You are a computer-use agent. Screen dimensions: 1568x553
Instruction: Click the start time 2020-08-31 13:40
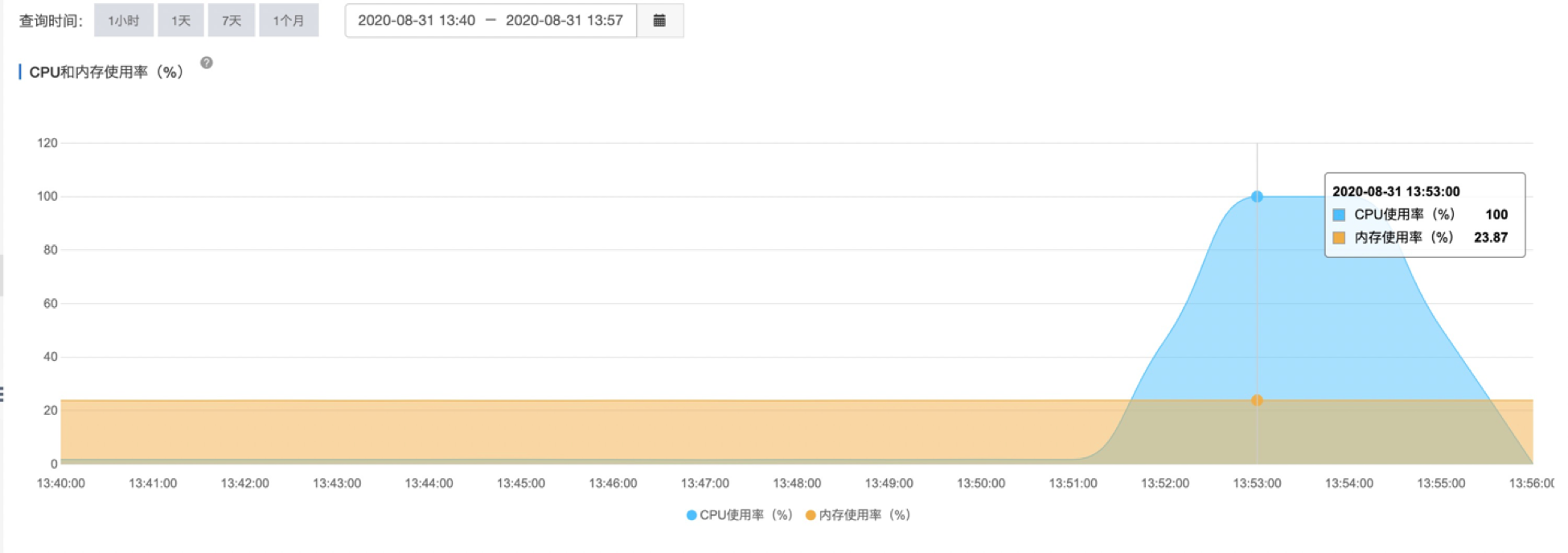coord(417,21)
